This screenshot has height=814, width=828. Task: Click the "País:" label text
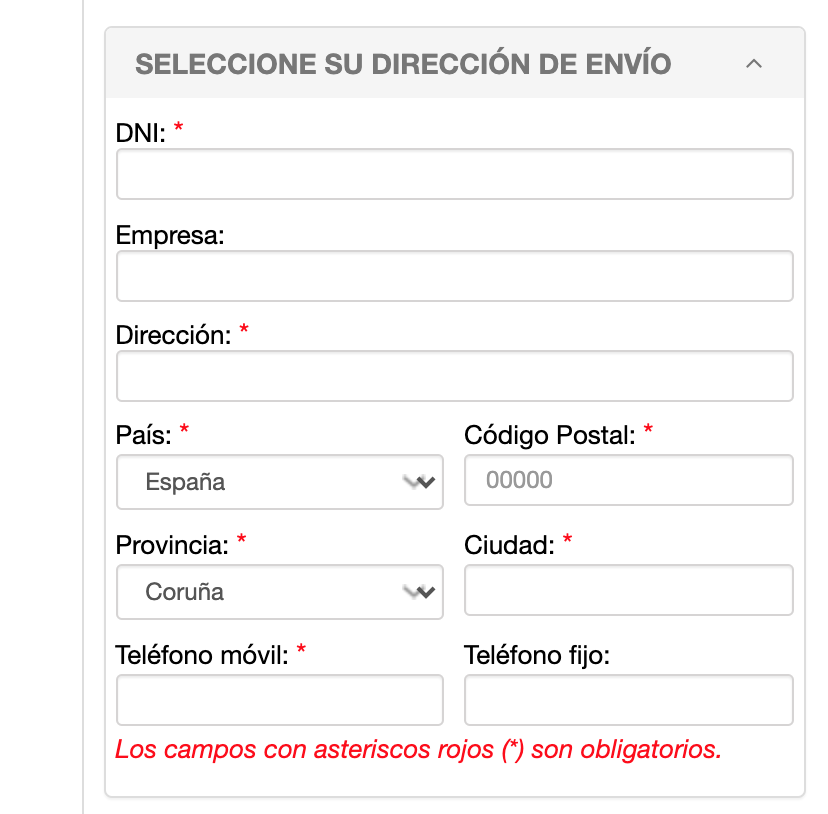point(144,435)
